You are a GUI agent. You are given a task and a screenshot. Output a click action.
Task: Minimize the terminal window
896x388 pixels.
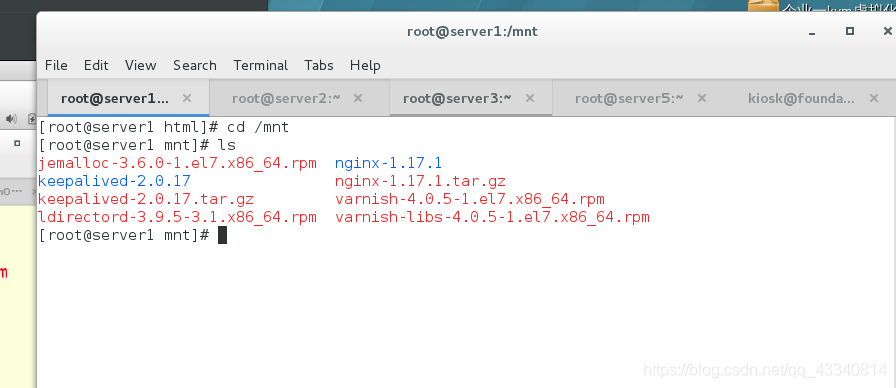tap(812, 32)
